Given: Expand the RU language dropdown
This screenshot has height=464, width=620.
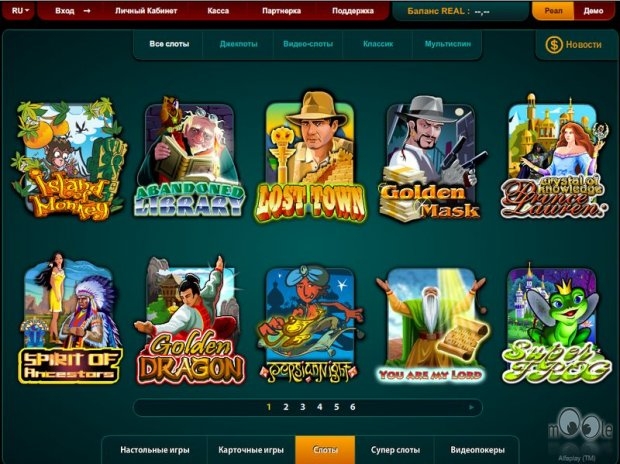Looking at the screenshot, I should tap(19, 11).
